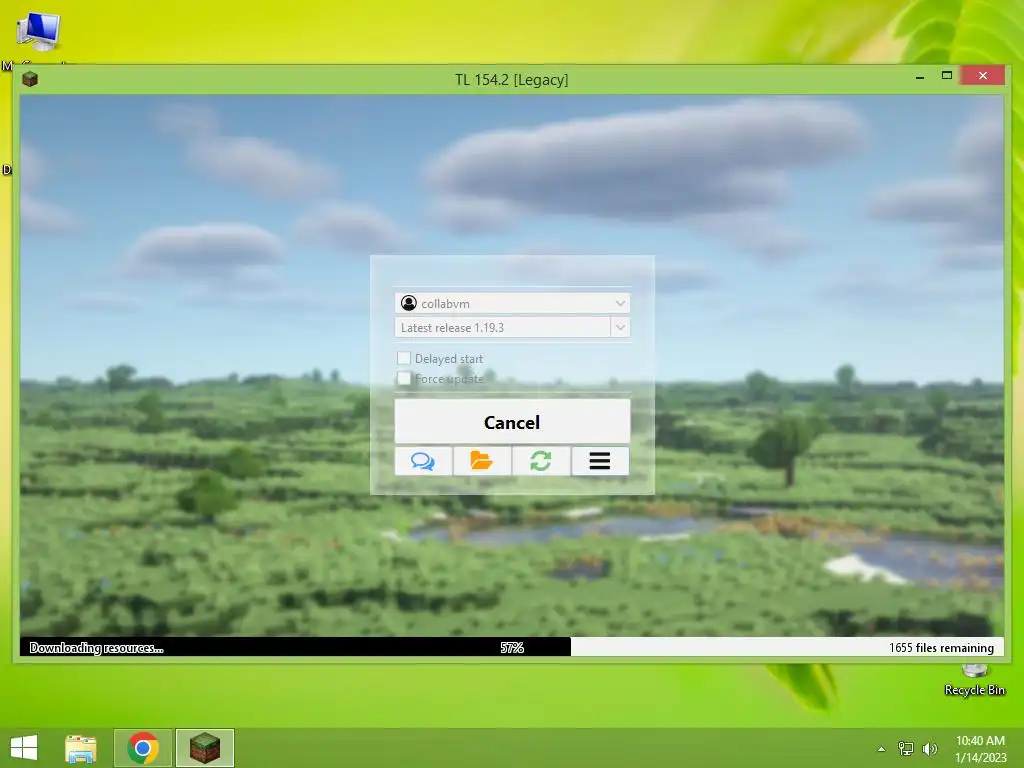
Task: Click the 'Latest release 1.19.3' version field
Action: pos(503,327)
